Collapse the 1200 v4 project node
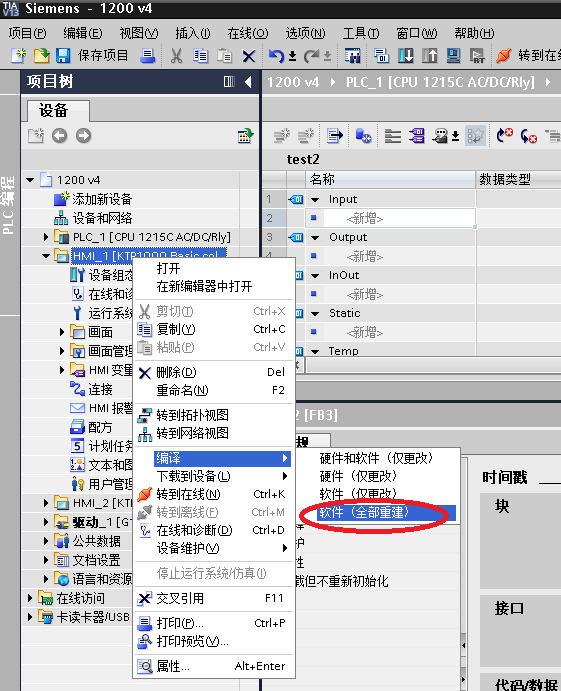Screen dimensions: 561x691 point(30,180)
